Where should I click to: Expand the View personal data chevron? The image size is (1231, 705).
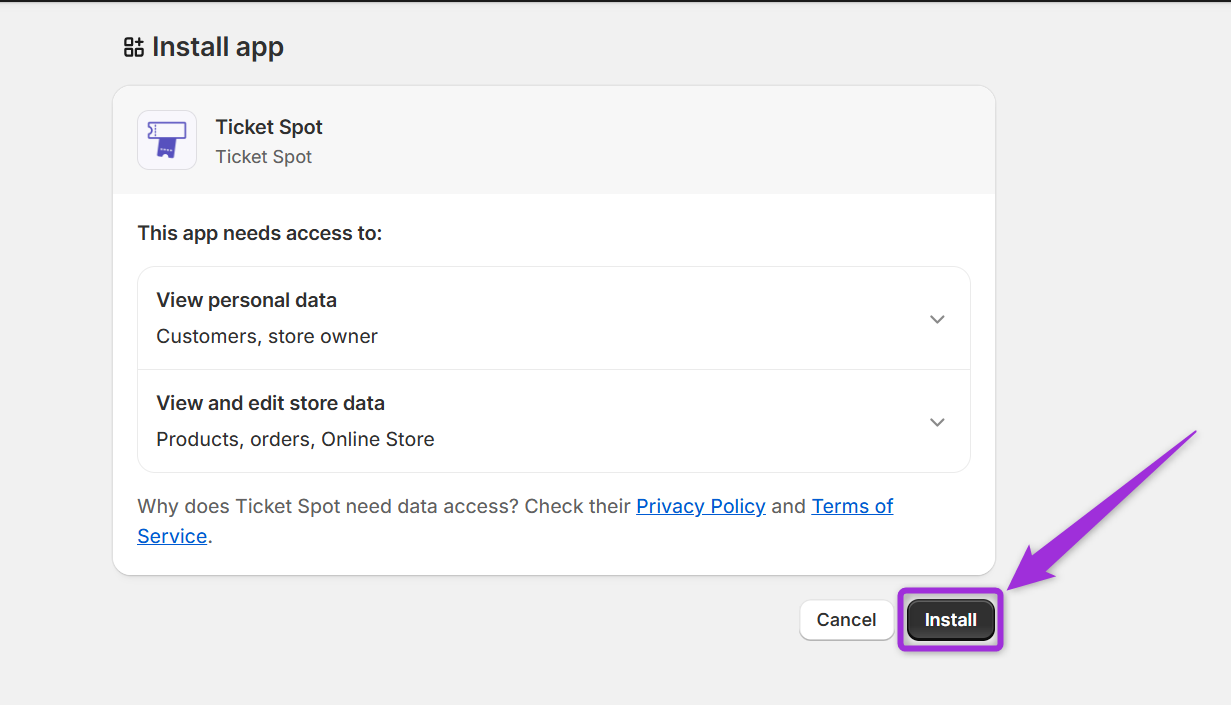937,319
